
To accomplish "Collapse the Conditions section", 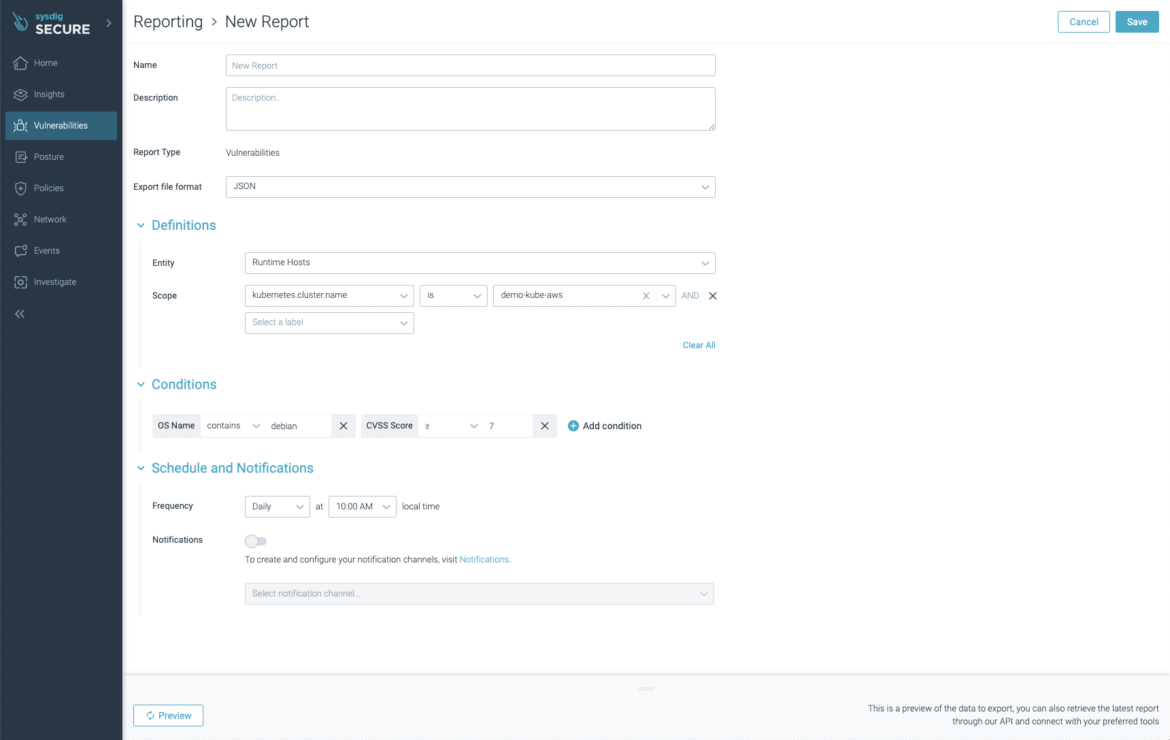I will [140, 385].
